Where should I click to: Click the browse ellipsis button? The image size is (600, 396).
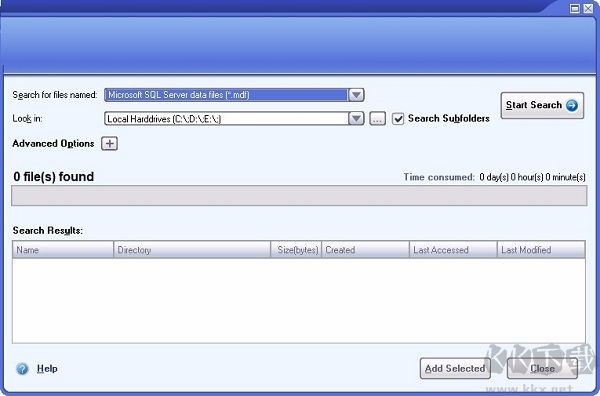377,119
